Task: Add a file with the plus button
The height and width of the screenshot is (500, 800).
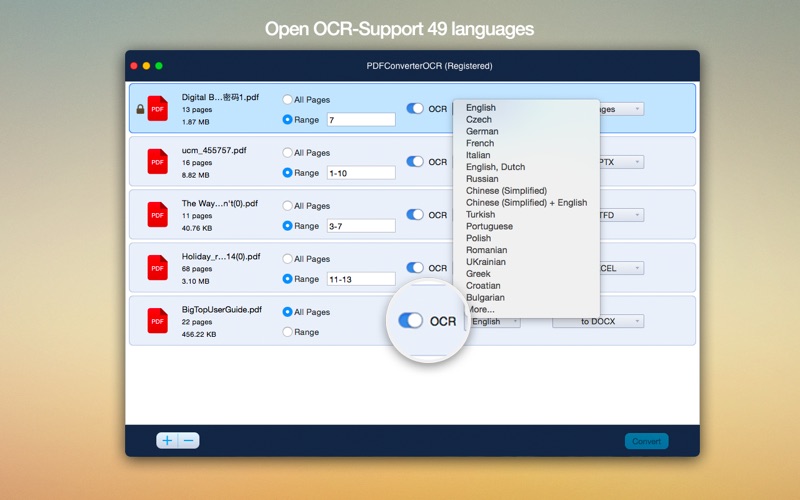Action: click(167, 440)
